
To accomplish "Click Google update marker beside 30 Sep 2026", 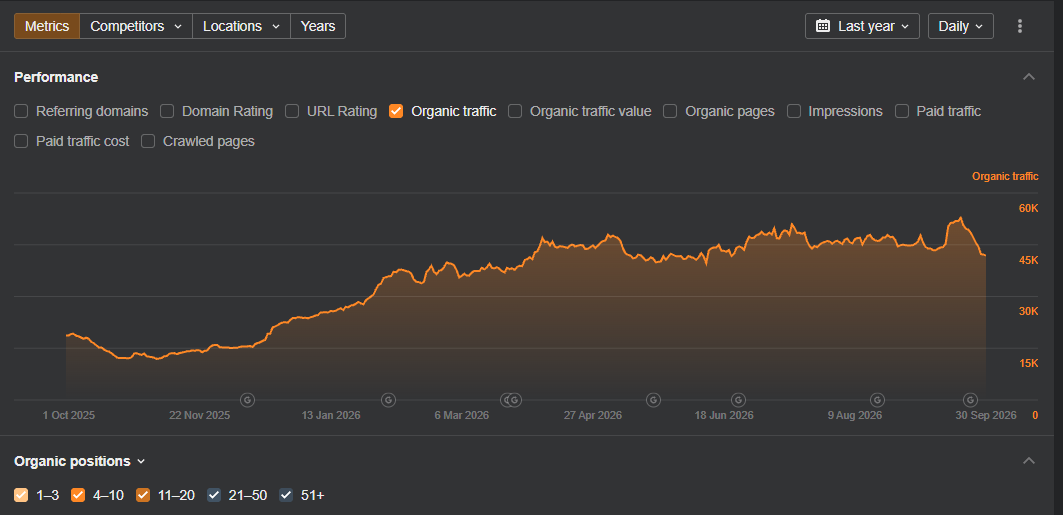I will coord(971,400).
